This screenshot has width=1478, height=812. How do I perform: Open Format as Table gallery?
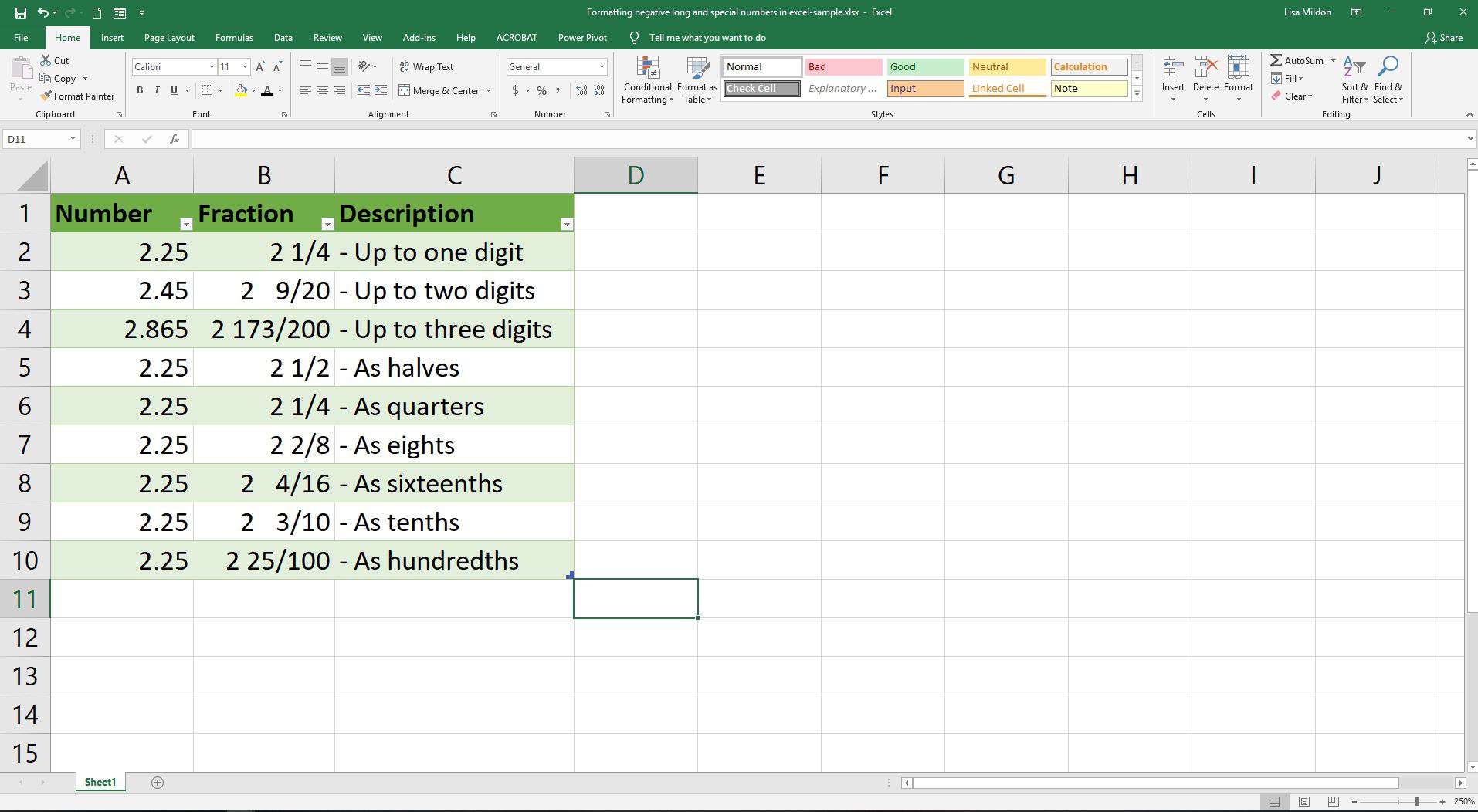tap(697, 80)
